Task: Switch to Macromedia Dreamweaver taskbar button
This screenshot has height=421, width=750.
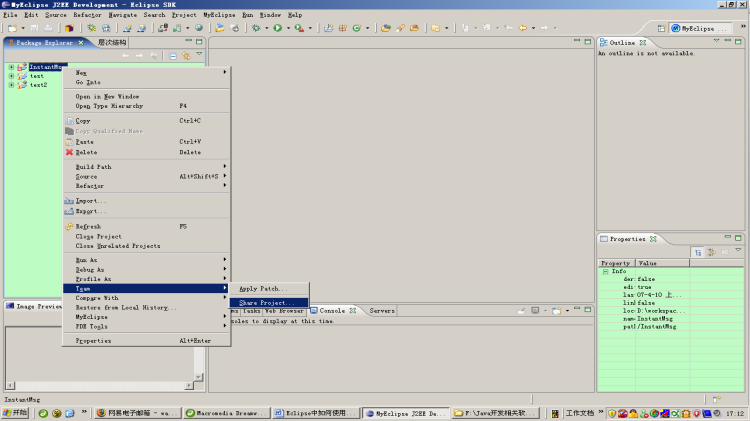Action: [227, 413]
